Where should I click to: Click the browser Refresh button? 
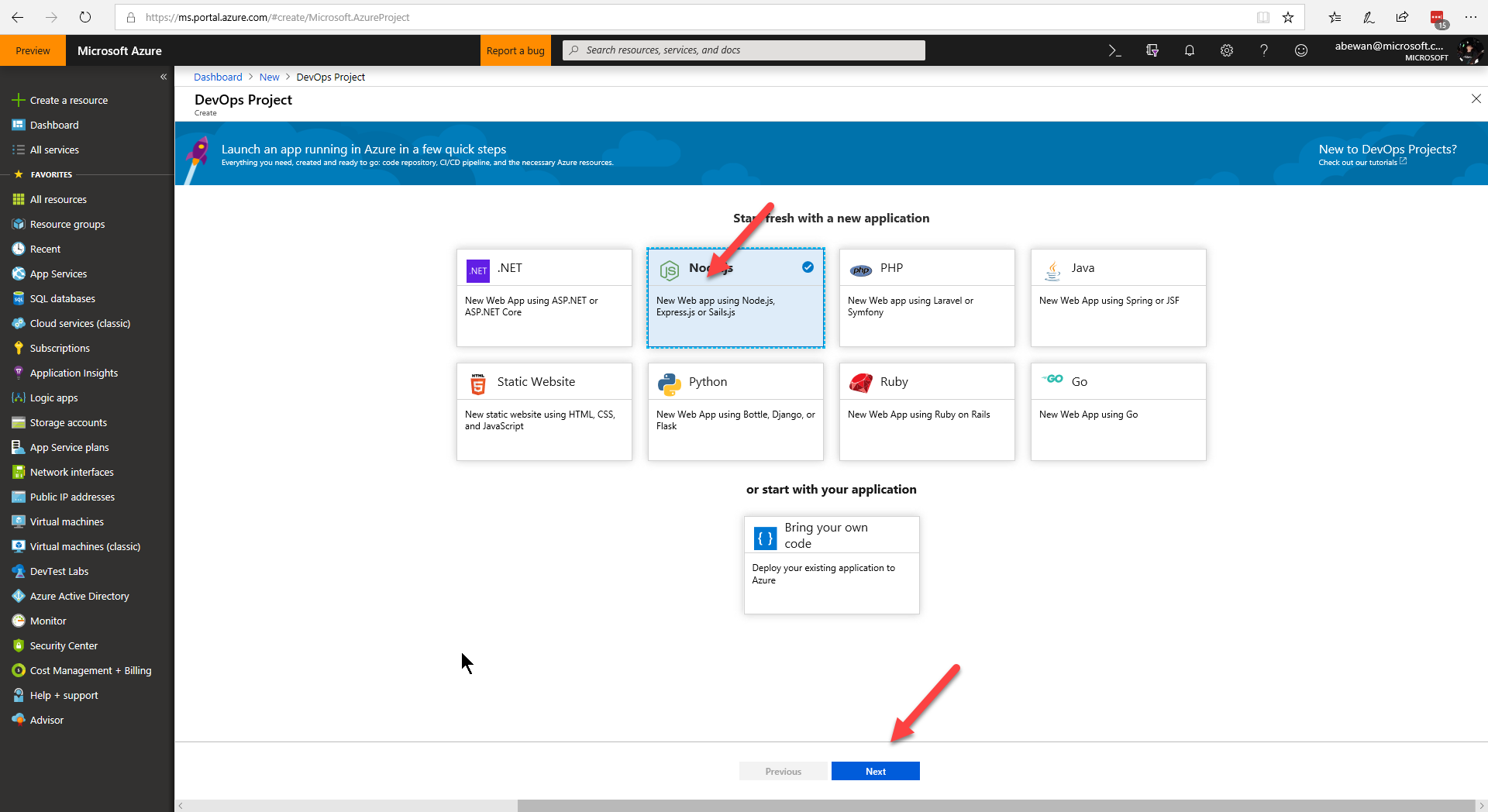coord(85,17)
